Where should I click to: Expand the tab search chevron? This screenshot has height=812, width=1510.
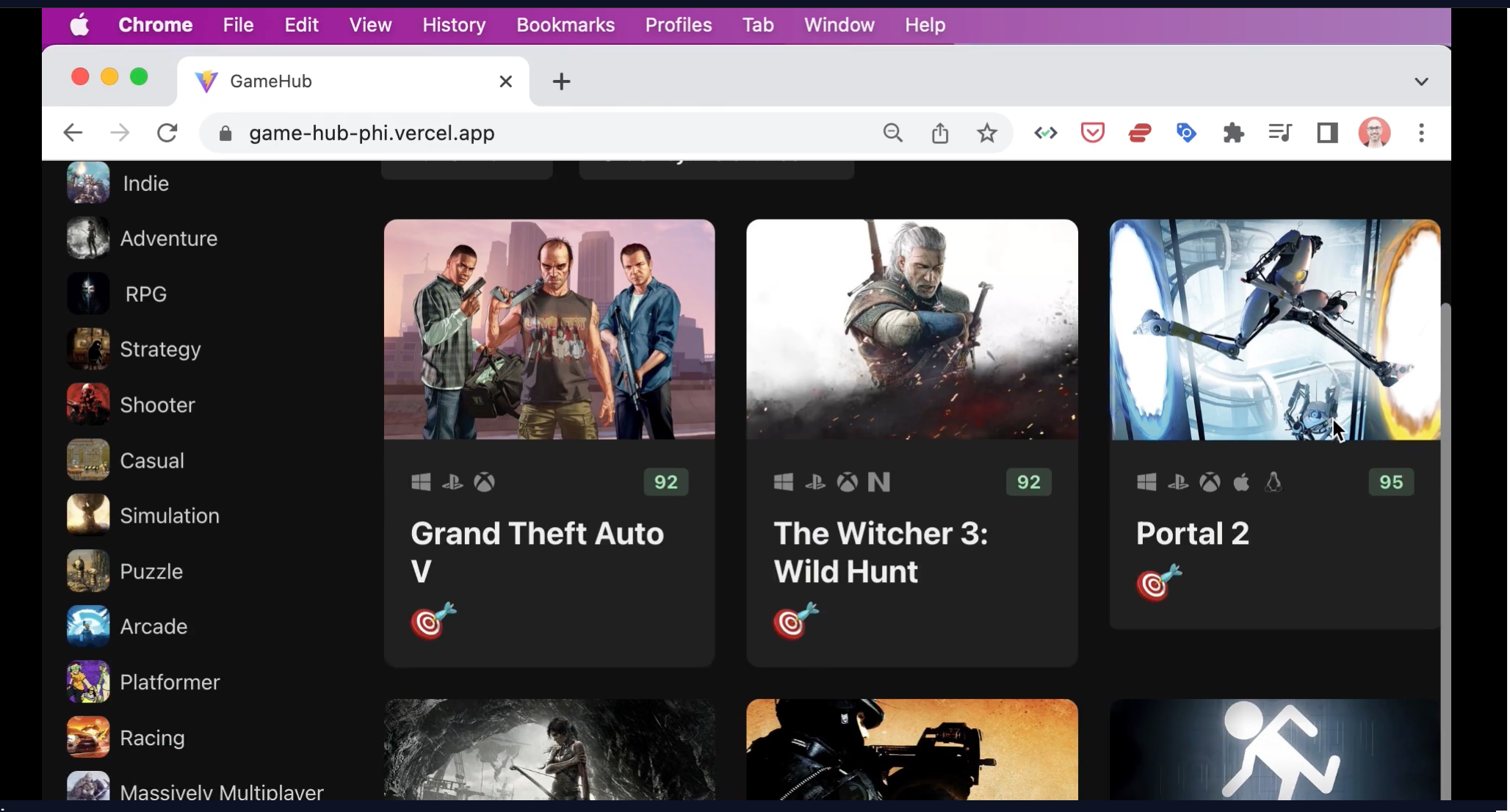point(1421,81)
